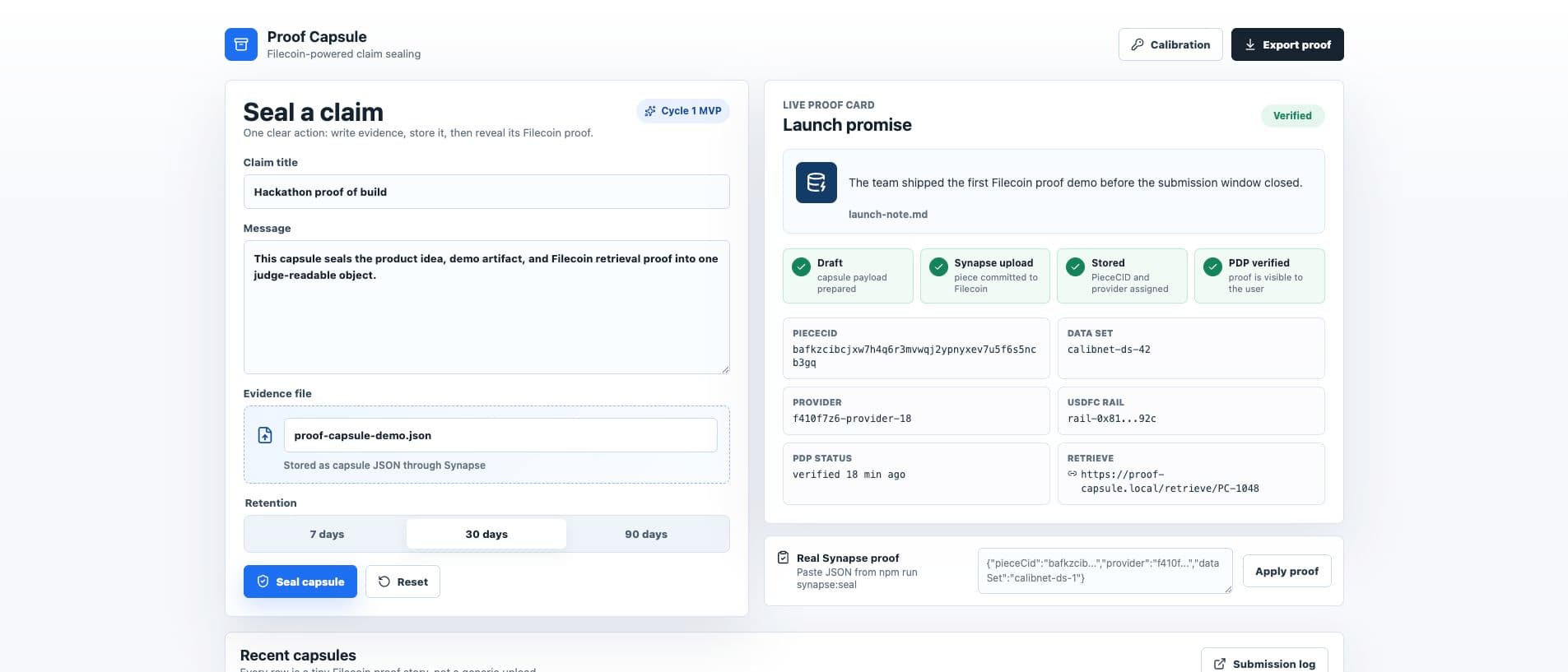
Task: Click the Real Synapse proof JSON textarea
Action: tap(1105, 571)
